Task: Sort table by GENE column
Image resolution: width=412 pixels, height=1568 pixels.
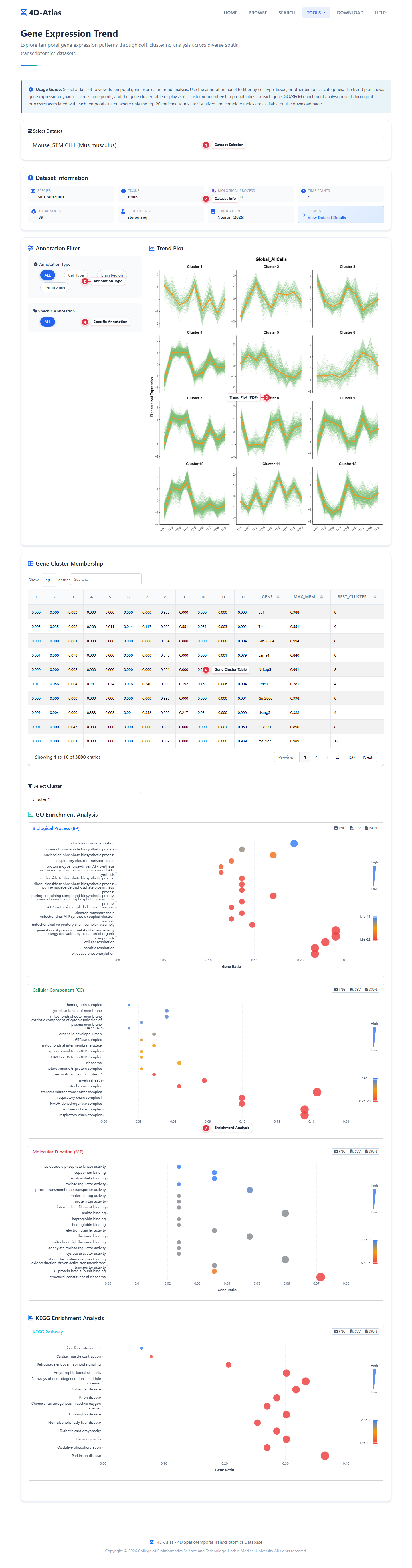Action: coord(270,597)
